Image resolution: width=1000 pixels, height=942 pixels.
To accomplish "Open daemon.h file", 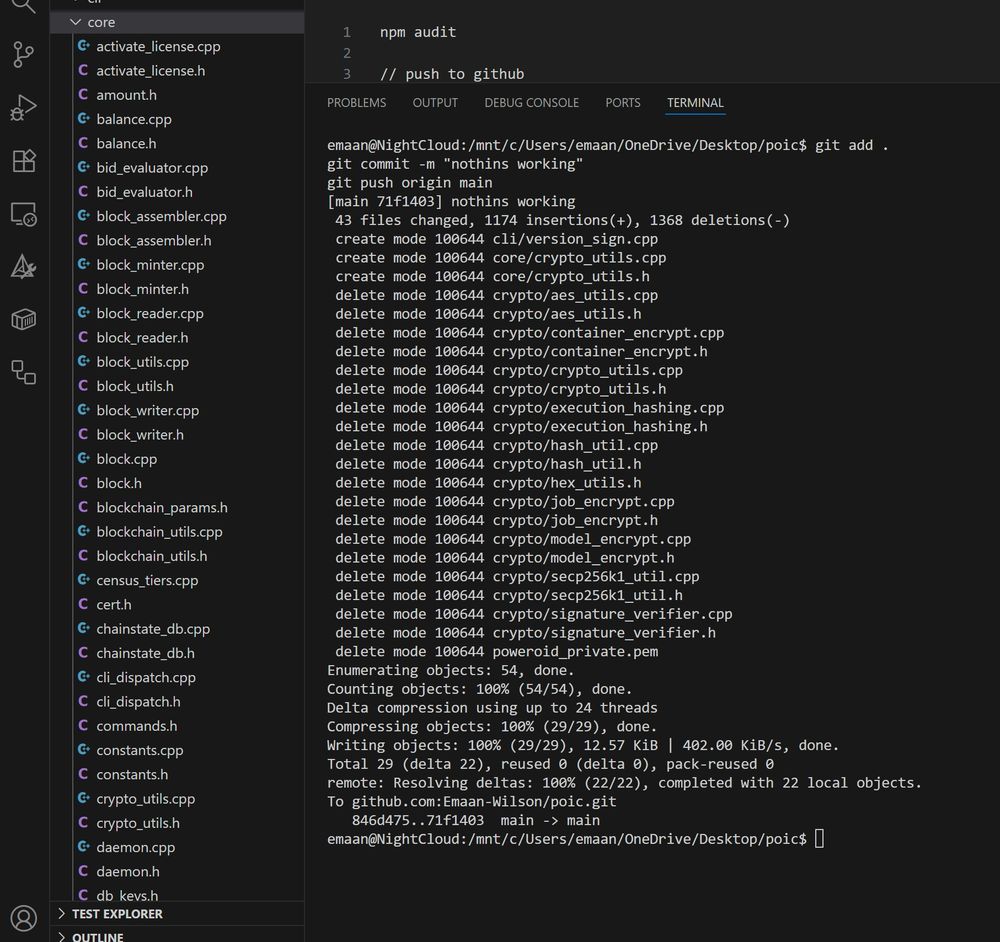I will [177, 871].
